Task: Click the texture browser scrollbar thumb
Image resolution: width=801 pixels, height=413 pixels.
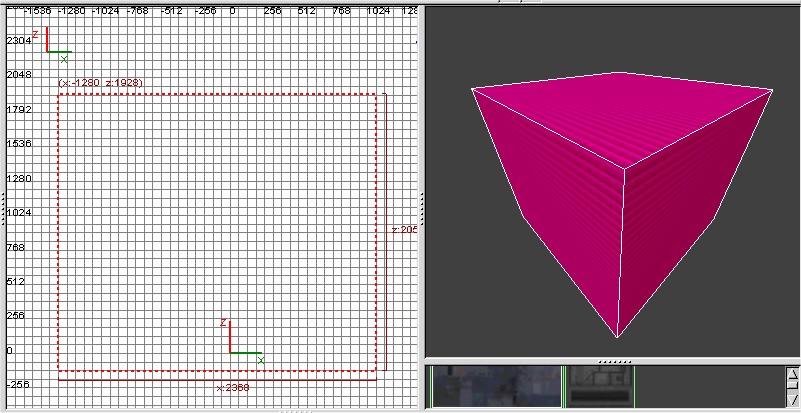Action: (x=793, y=386)
